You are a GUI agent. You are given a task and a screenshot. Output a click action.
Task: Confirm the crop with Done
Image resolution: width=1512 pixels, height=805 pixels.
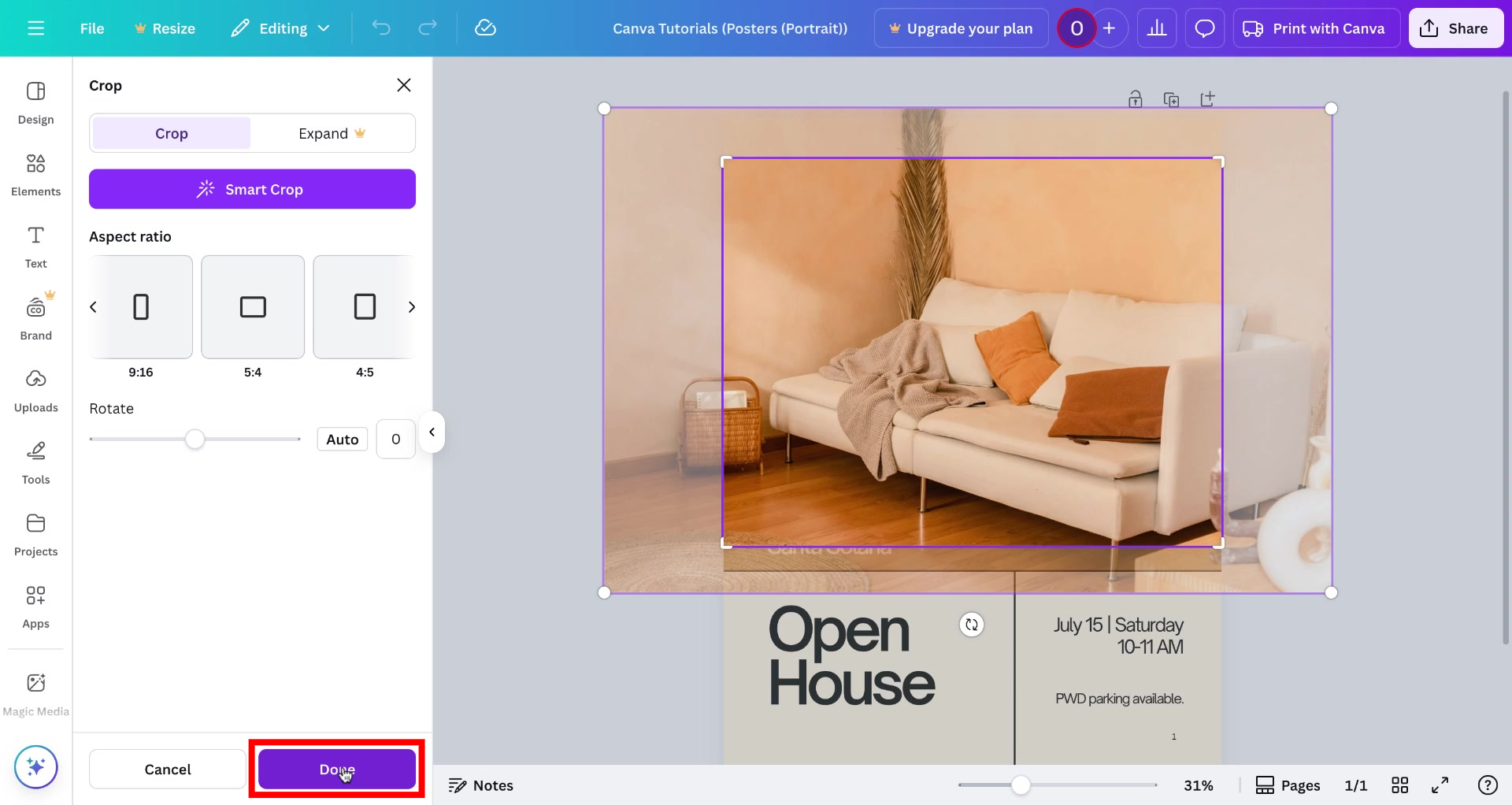[336, 769]
